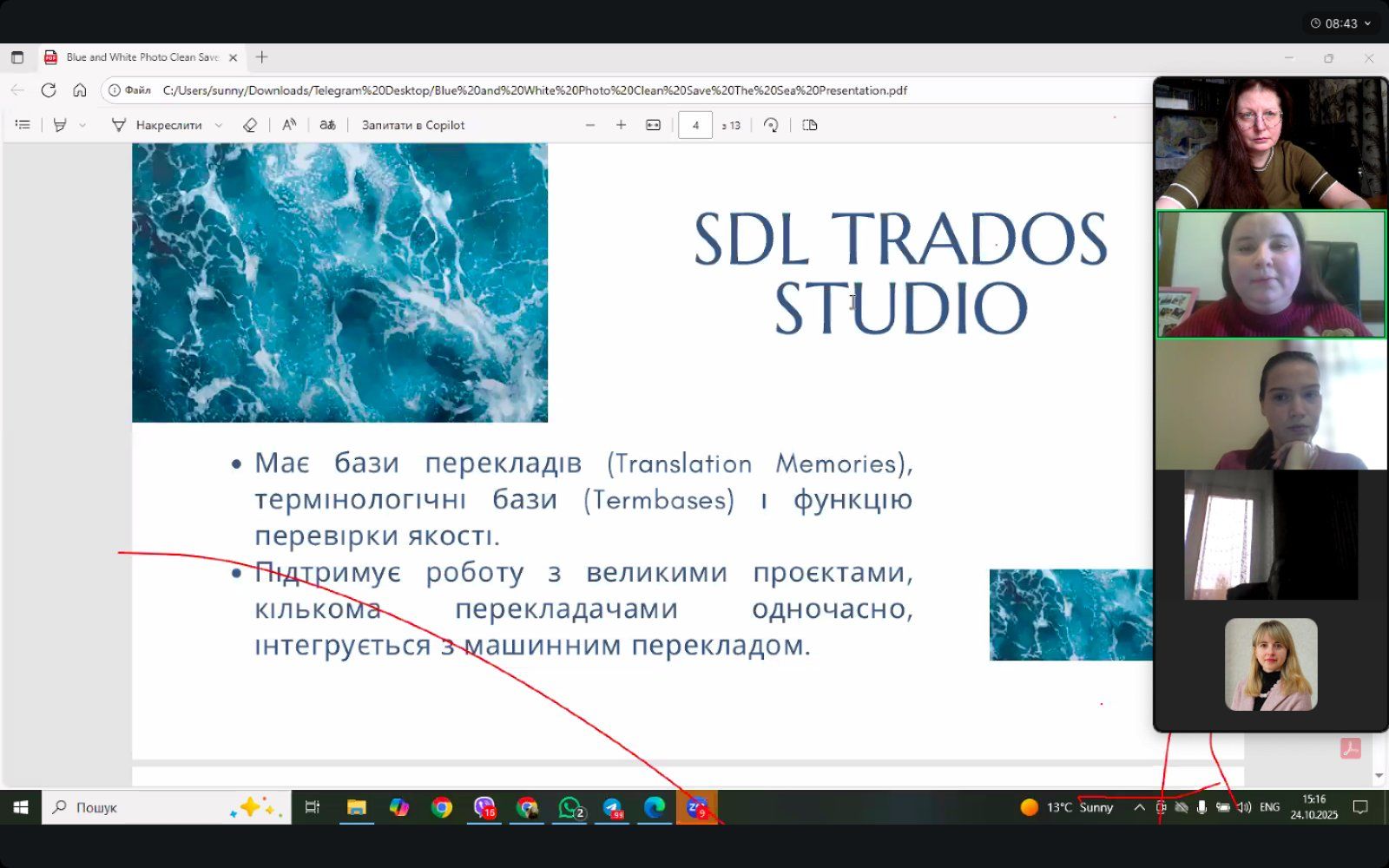This screenshot has width=1389, height=868.
Task: Switch the page view layout
Action: (x=810, y=125)
